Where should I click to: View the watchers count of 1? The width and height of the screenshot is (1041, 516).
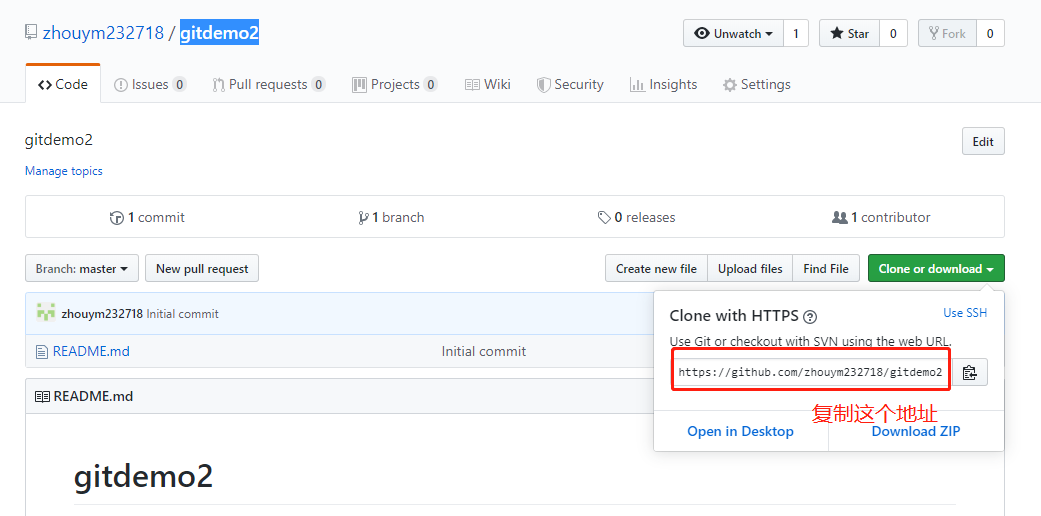[x=796, y=33]
